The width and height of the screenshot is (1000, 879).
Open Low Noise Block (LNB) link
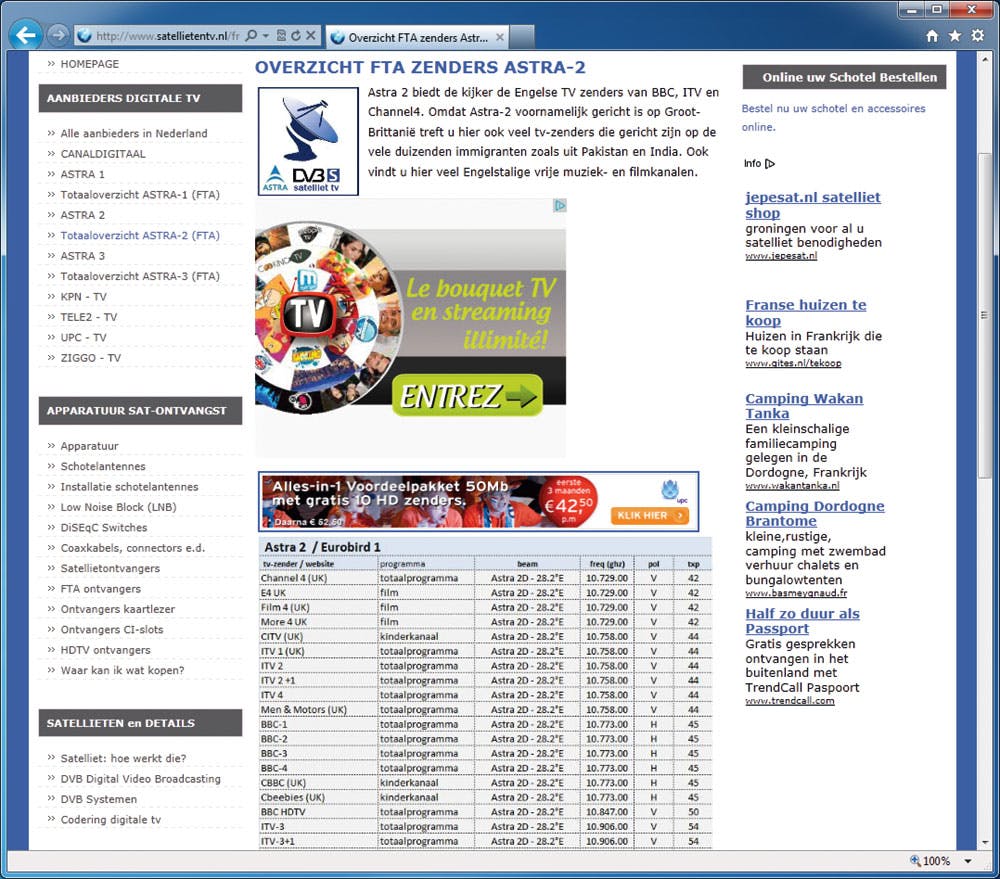[x=118, y=507]
